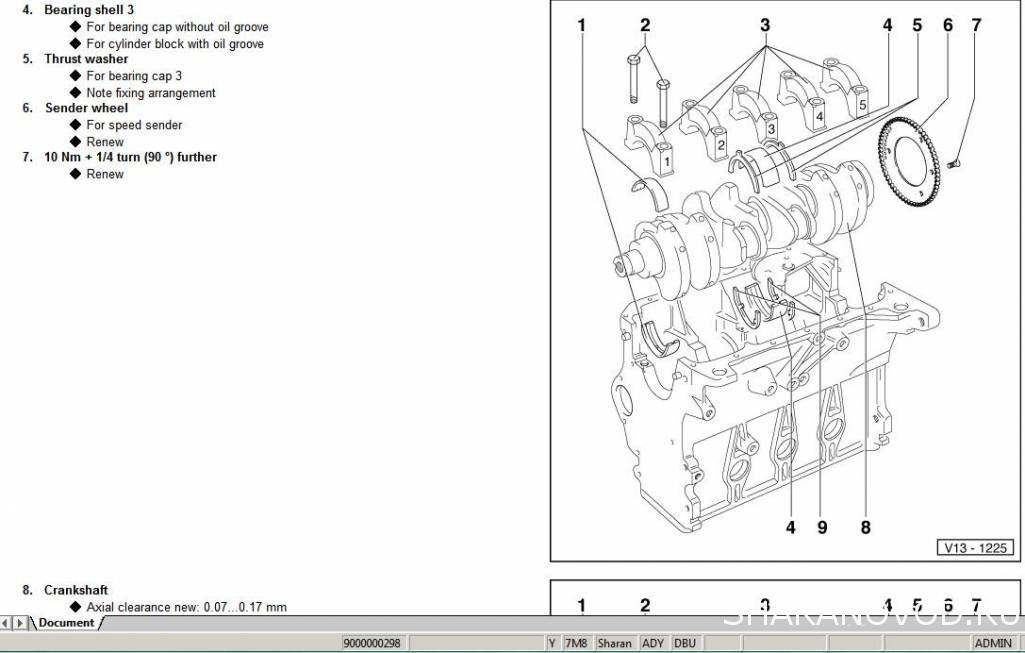Click the tab scroll right arrow
The height and width of the screenshot is (653, 1025).
20,623
